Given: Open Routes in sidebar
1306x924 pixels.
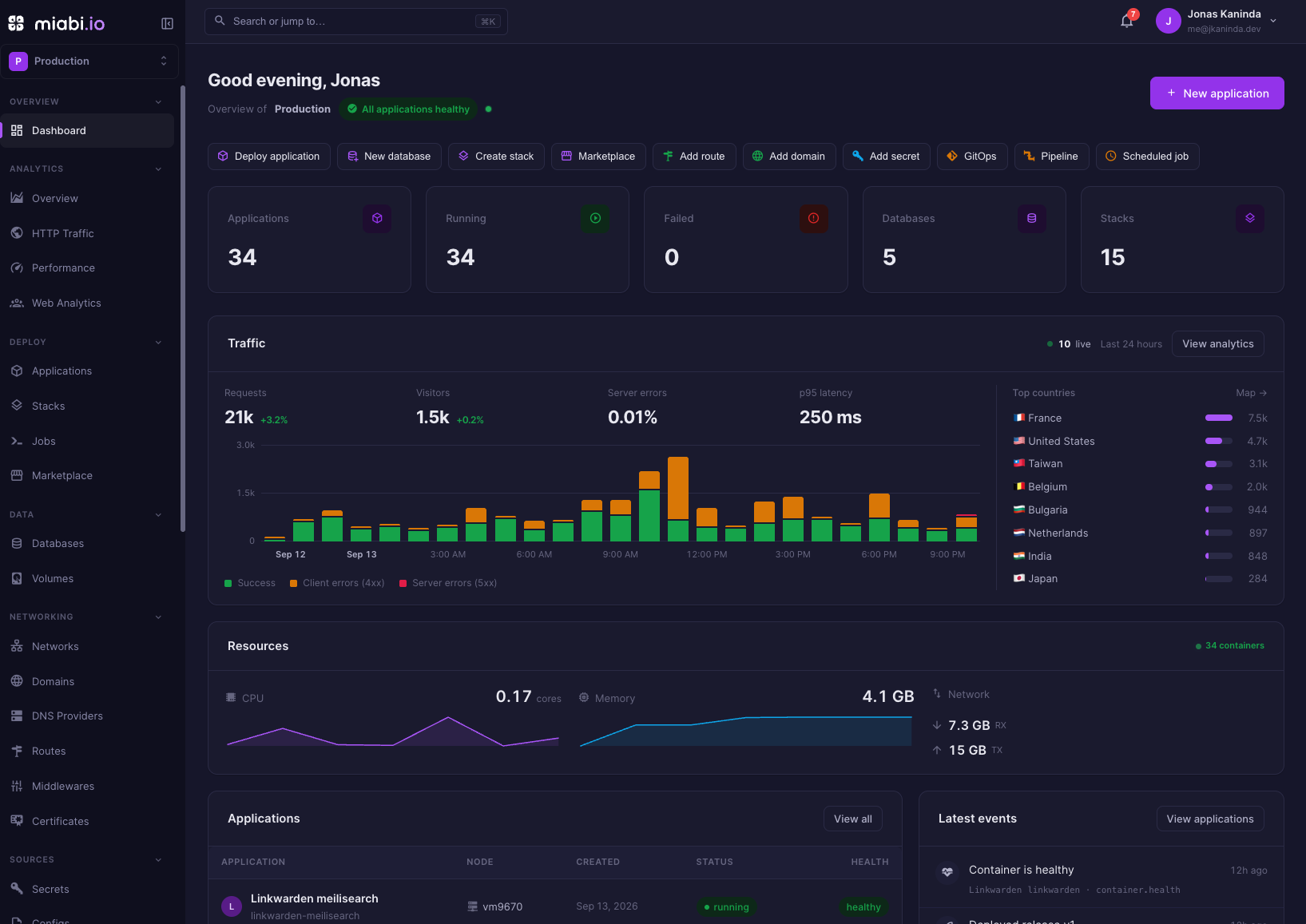Looking at the screenshot, I should (x=88, y=751).
